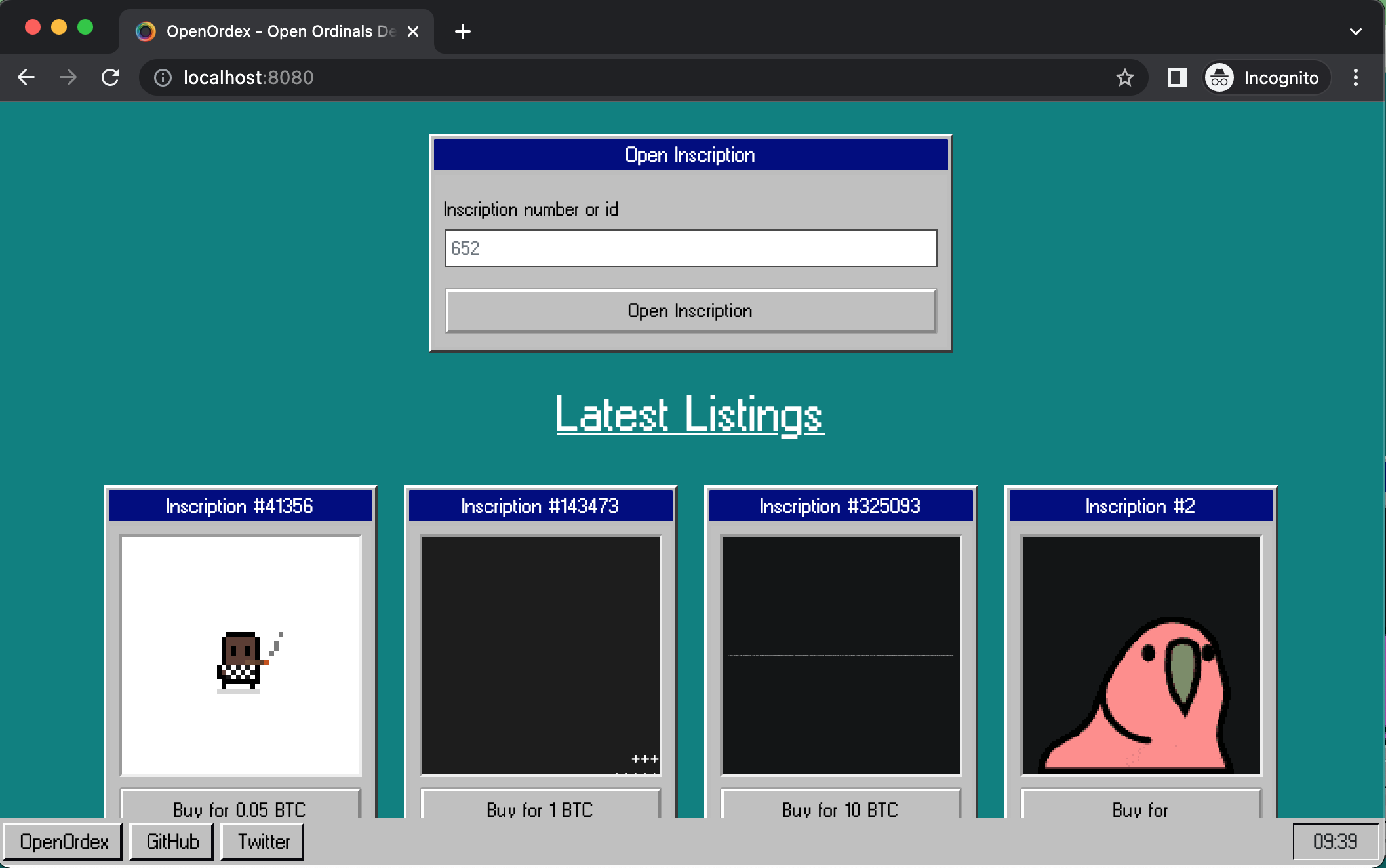Open the browser side panel icon
This screenshot has width=1386, height=868.
1178,77
